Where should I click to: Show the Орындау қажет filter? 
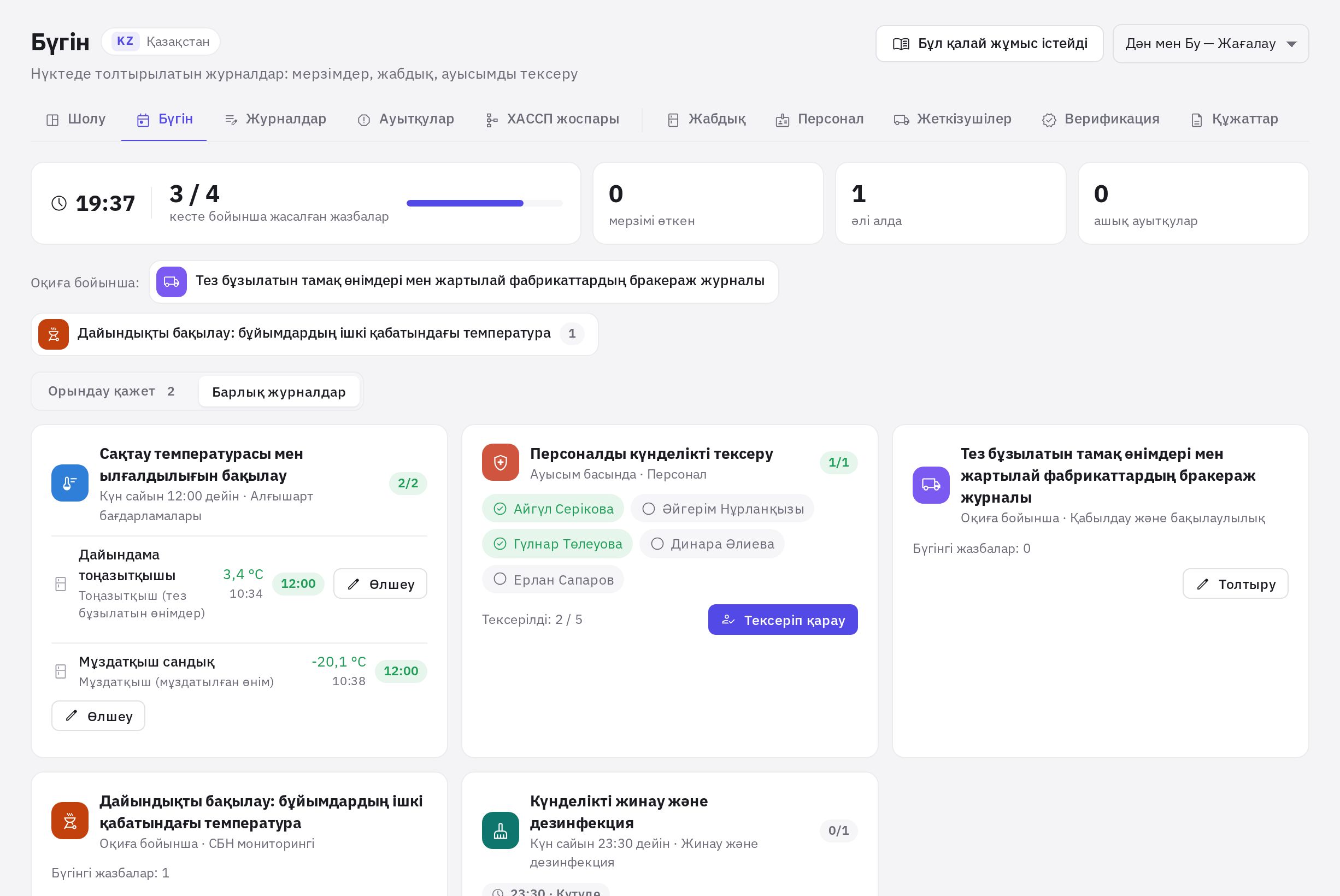(112, 391)
